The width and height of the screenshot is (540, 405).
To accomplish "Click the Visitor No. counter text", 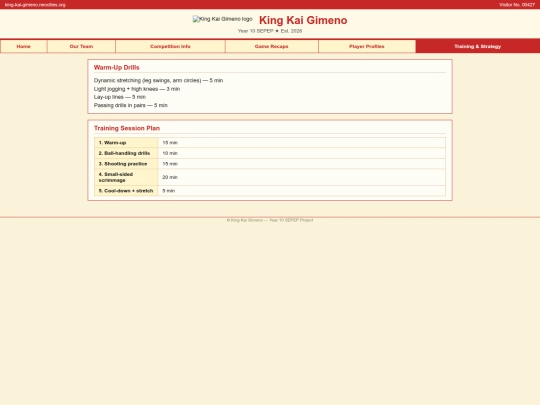I will [x=517, y=5].
